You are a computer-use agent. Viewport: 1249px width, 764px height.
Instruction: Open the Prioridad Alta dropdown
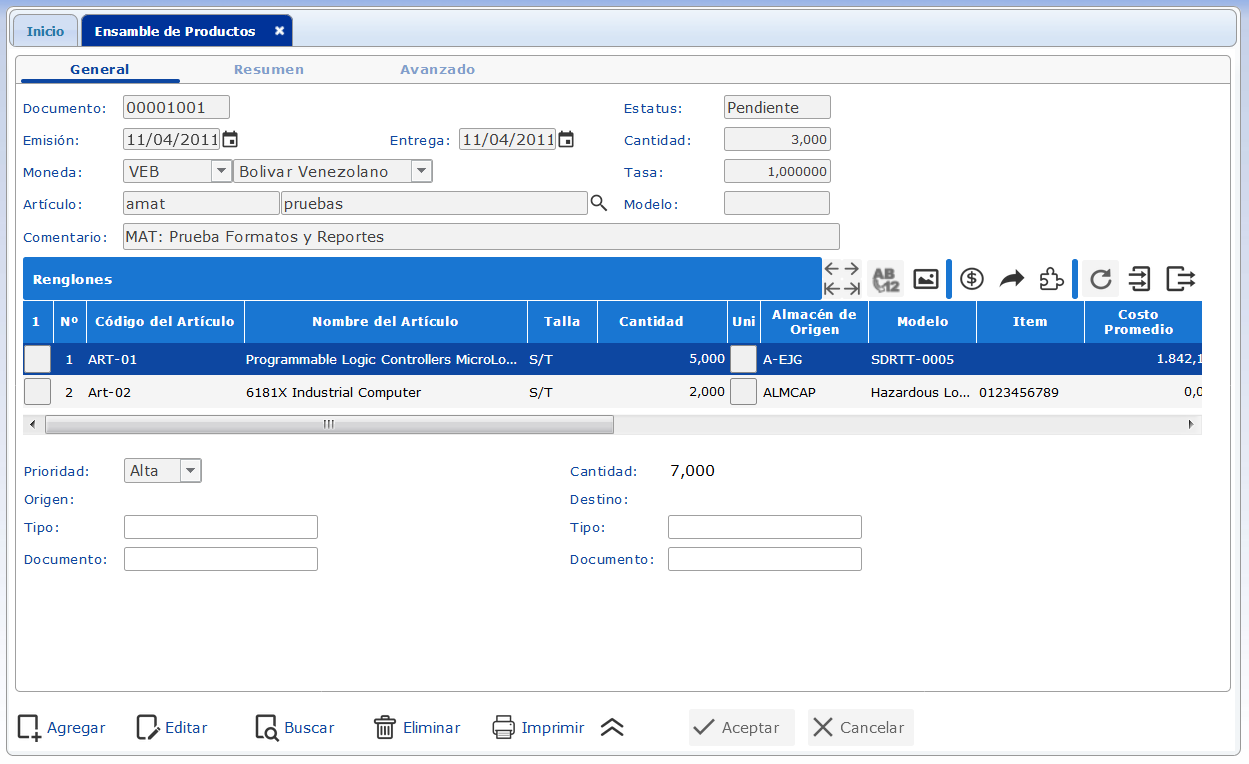190,470
